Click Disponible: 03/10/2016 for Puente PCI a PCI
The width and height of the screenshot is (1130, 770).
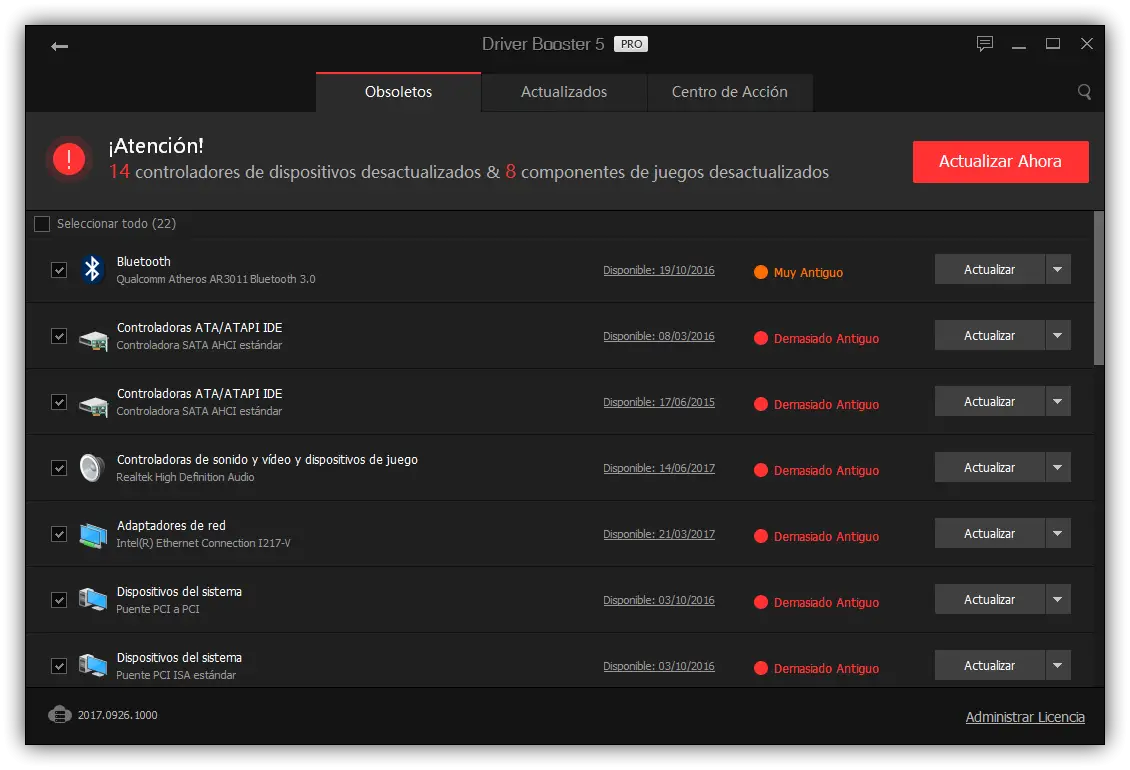click(659, 601)
